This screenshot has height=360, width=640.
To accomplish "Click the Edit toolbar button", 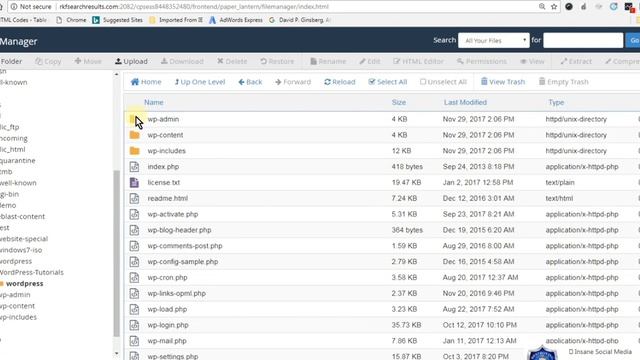I will (x=370, y=61).
